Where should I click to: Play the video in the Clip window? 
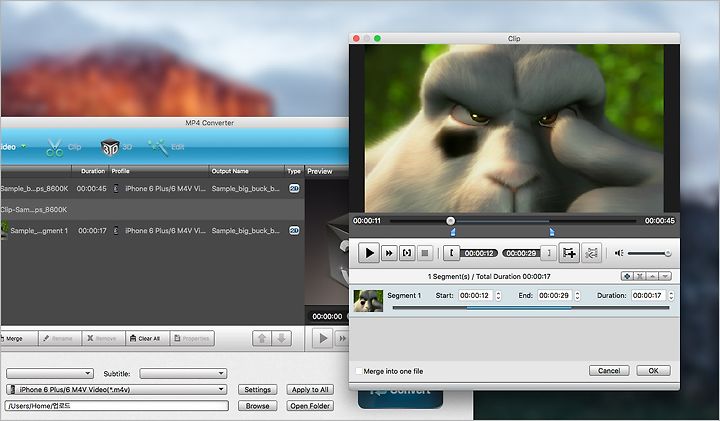369,253
